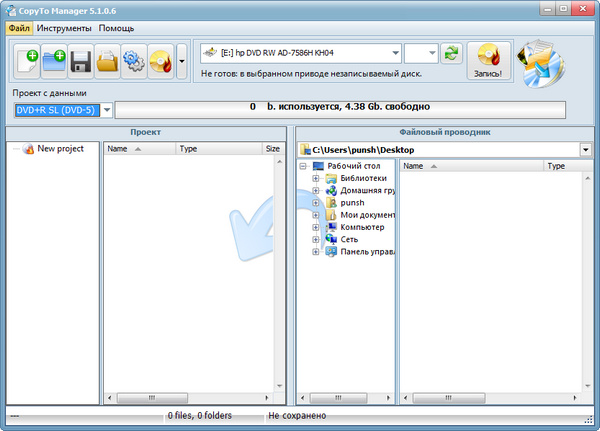Click the burn disc toolbar icon

[x=160, y=62]
